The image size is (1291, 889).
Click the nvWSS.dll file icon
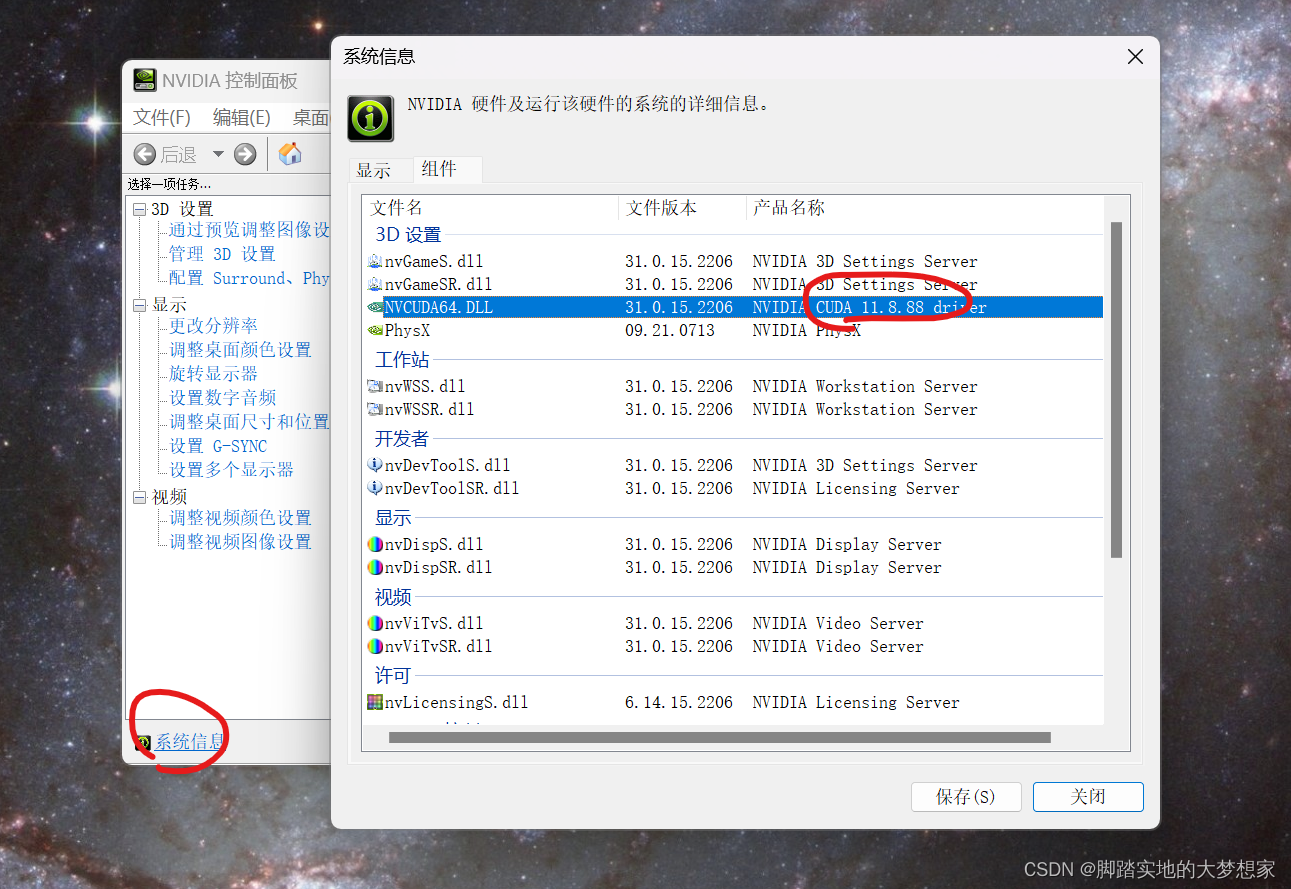pos(375,386)
